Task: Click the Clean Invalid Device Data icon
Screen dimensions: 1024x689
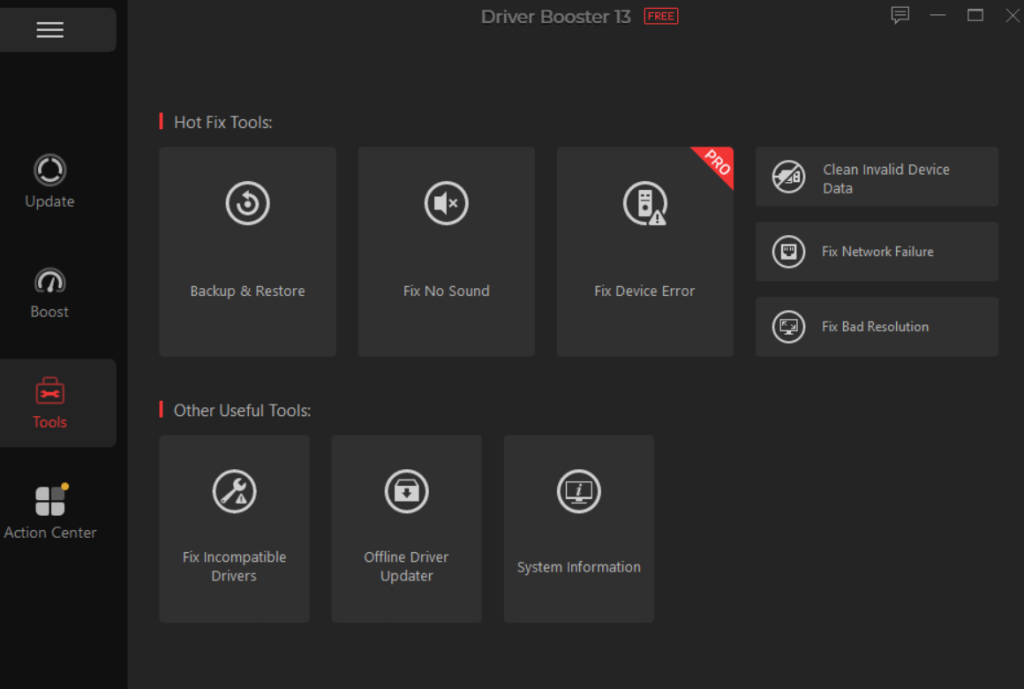Action: pyautogui.click(x=789, y=176)
